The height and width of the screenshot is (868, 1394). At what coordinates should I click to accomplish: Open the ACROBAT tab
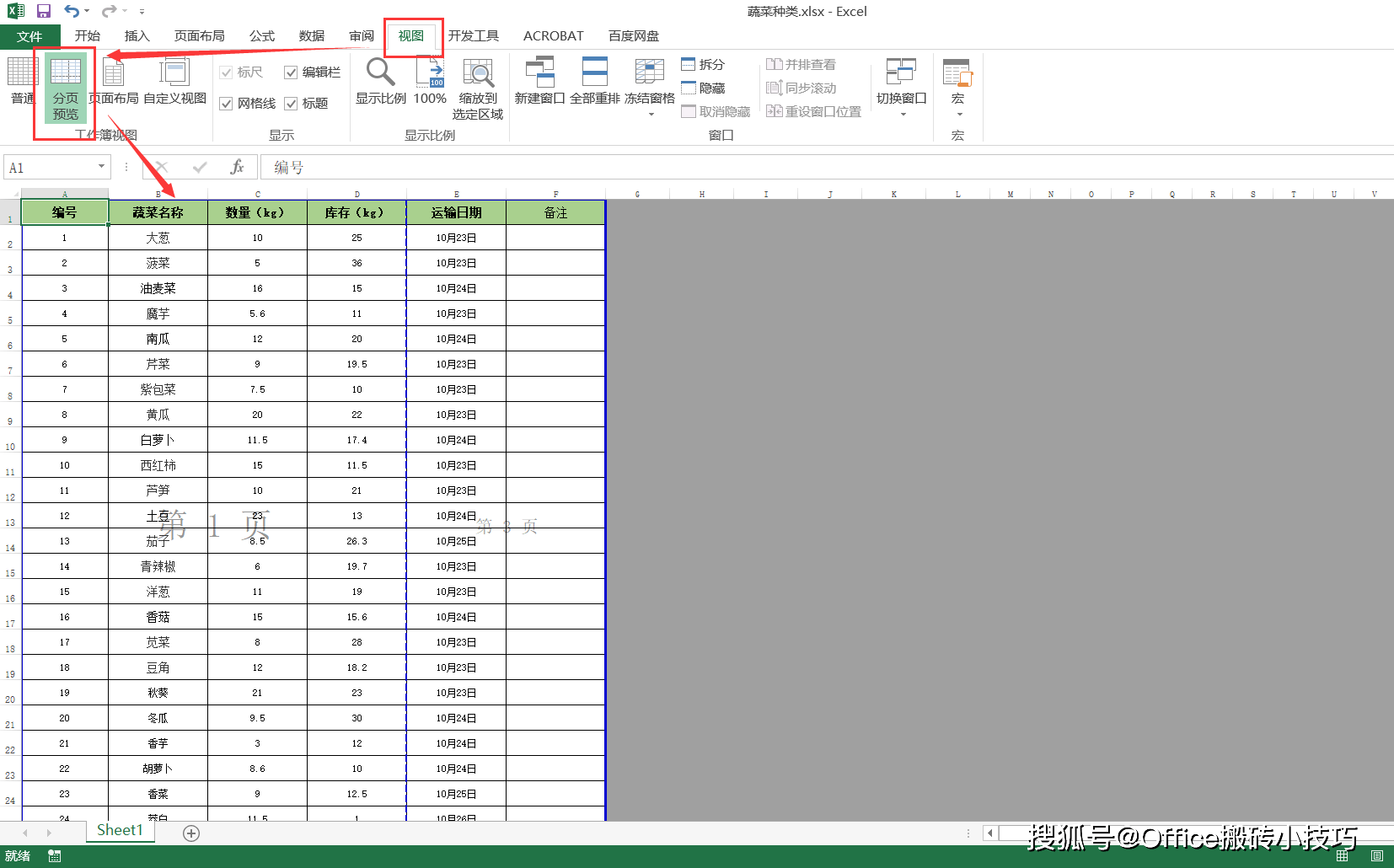553,36
